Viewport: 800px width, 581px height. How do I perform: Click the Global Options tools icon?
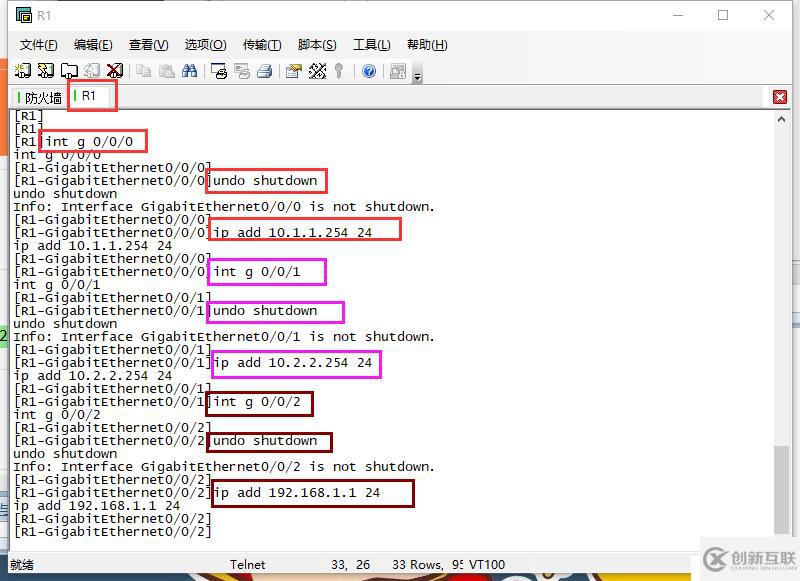point(317,71)
